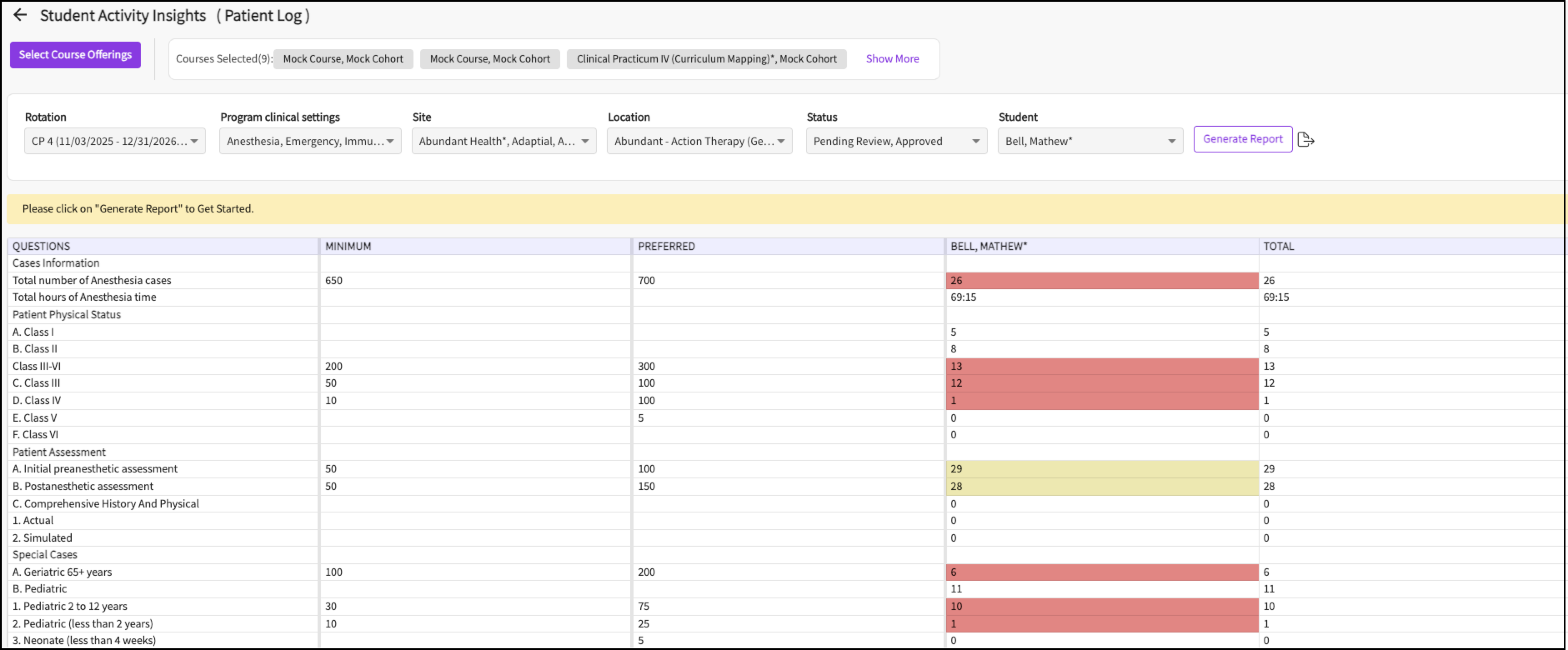The image size is (1568, 650).
Task: Click the export report icon
Action: point(1306,140)
